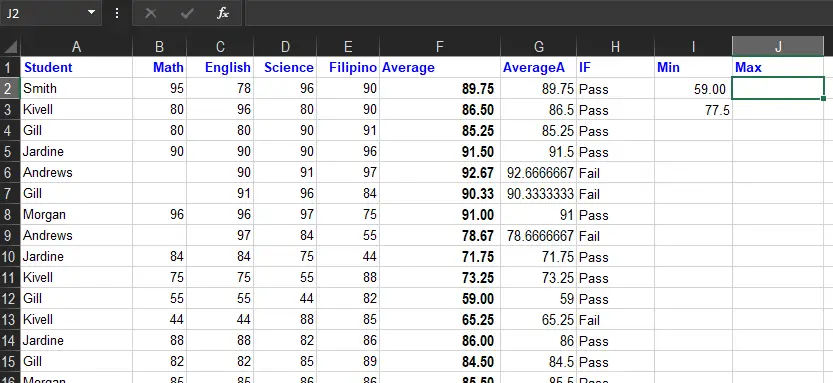Click the three-dot handle beside Name Box
This screenshot has height=383, width=833.
click(117, 13)
